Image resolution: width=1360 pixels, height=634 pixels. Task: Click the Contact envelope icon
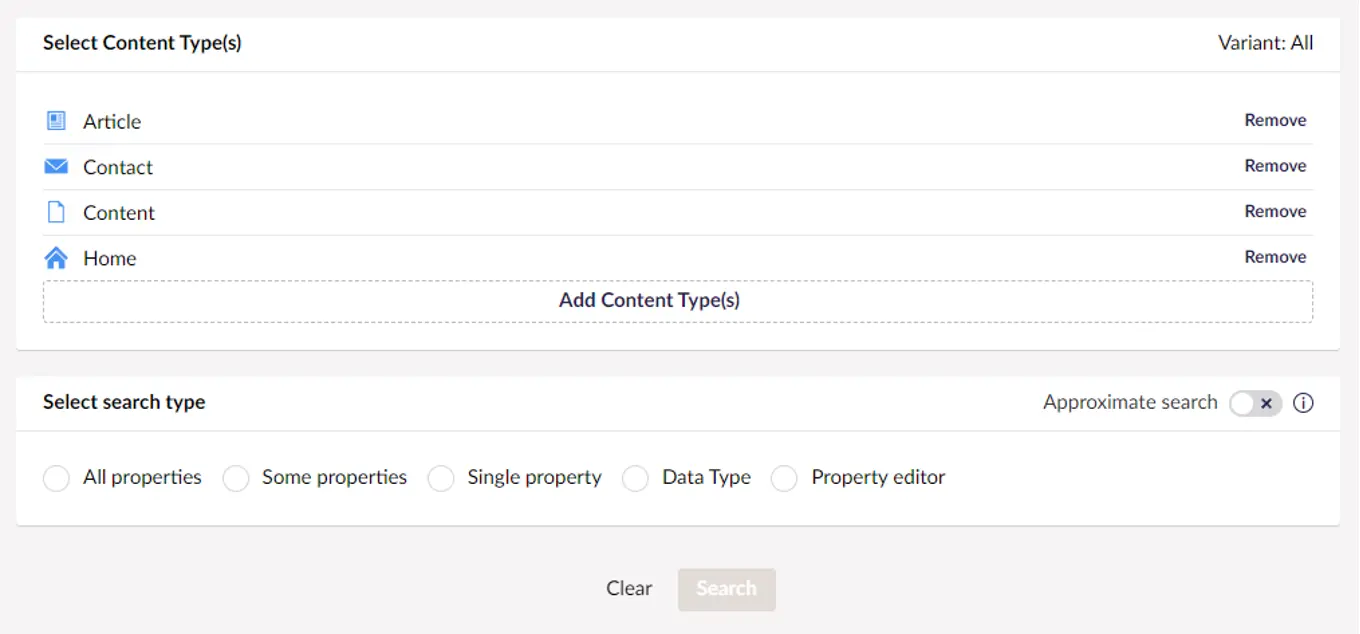pyautogui.click(x=56, y=167)
